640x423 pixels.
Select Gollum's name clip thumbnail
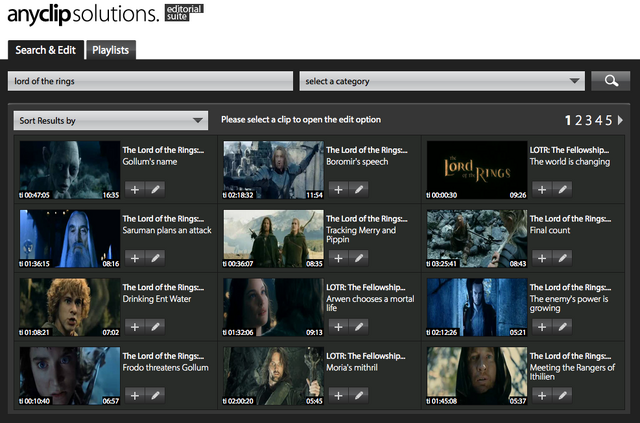[69, 170]
